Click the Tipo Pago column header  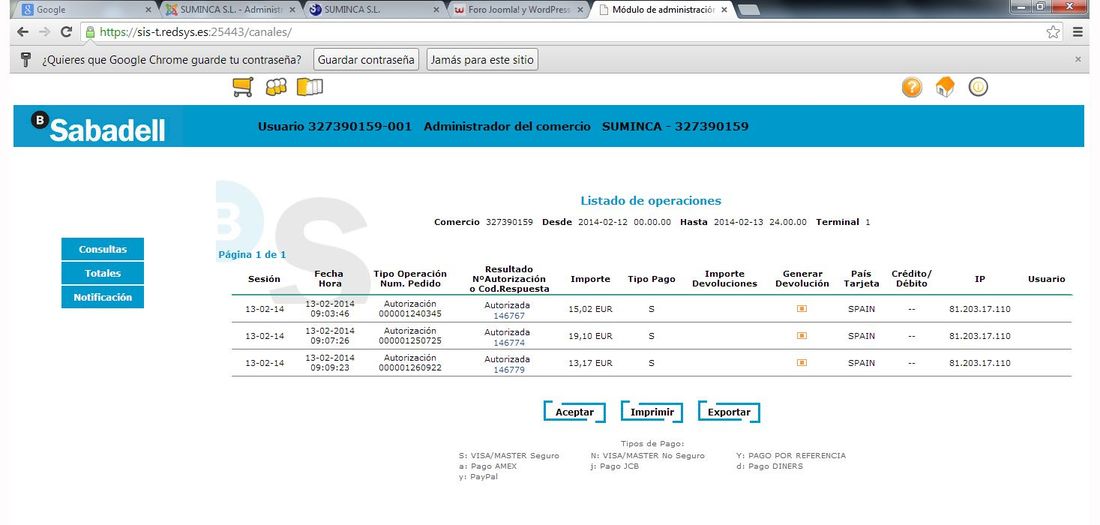tap(651, 279)
